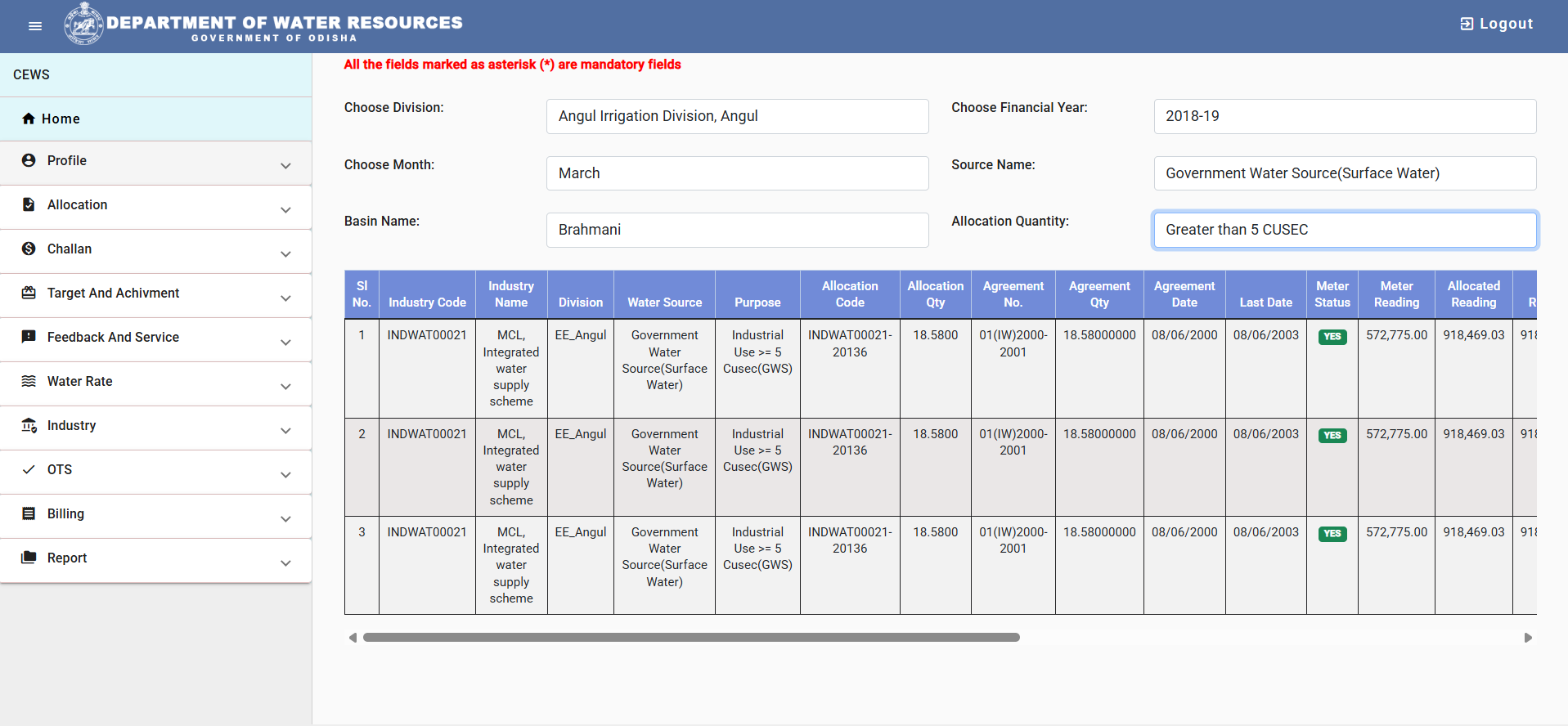Image resolution: width=1568 pixels, height=726 pixels.
Task: Expand the Billing menu chevron
Action: tap(285, 519)
